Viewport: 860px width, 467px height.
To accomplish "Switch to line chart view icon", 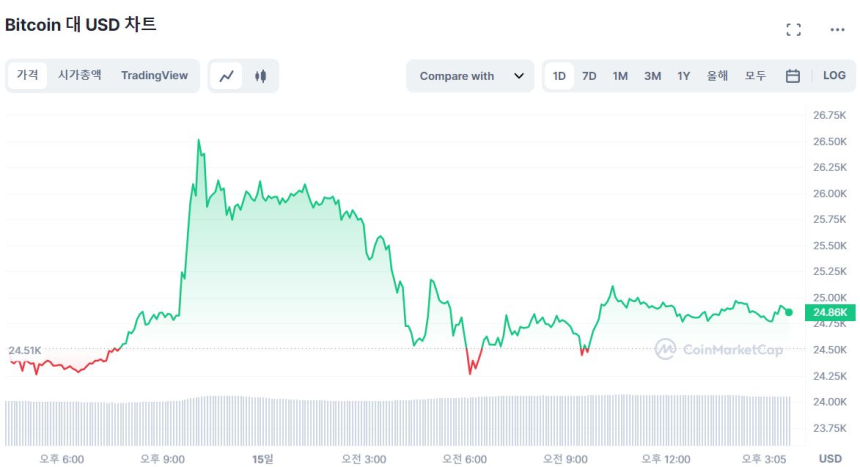I will [x=227, y=76].
